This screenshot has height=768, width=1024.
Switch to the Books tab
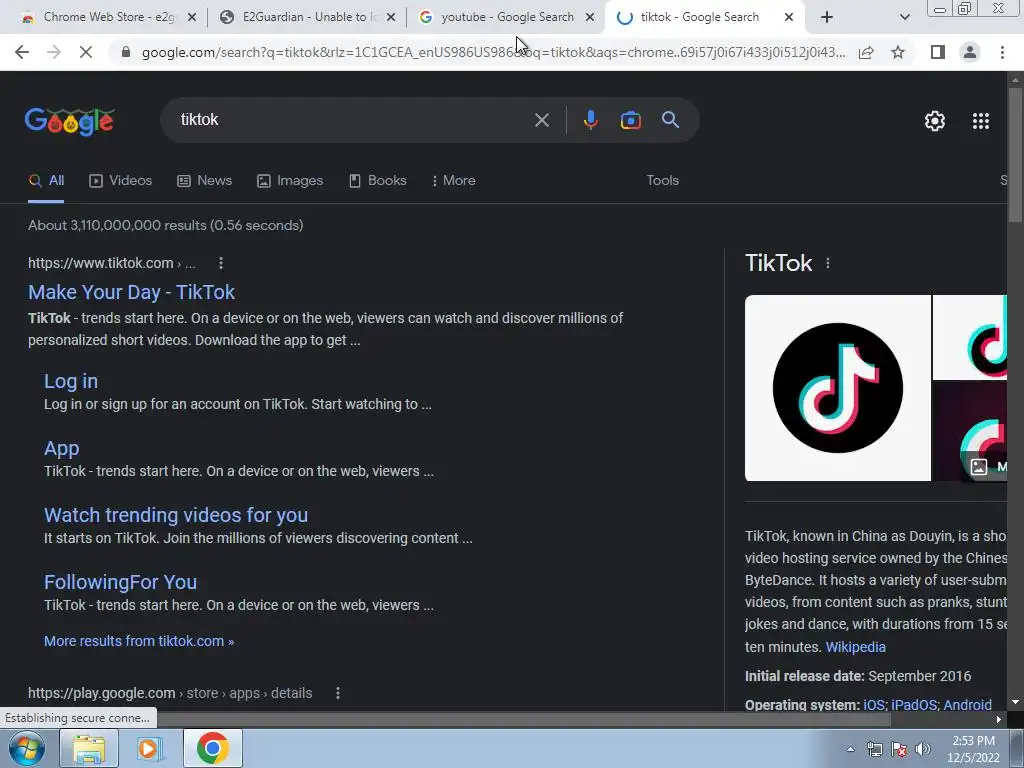tap(377, 181)
